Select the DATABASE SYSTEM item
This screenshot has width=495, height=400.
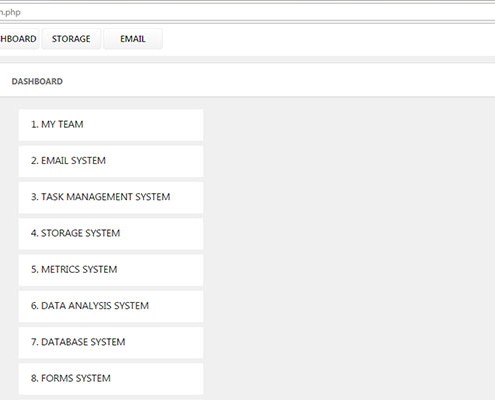pyautogui.click(x=111, y=343)
